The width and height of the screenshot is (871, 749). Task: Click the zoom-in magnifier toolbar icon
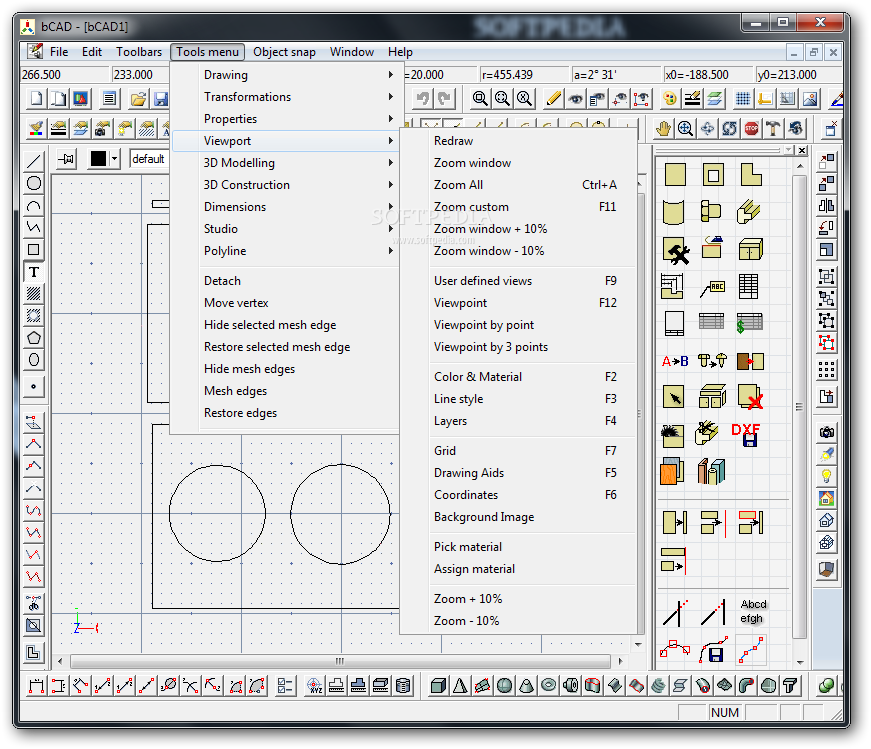(x=685, y=129)
